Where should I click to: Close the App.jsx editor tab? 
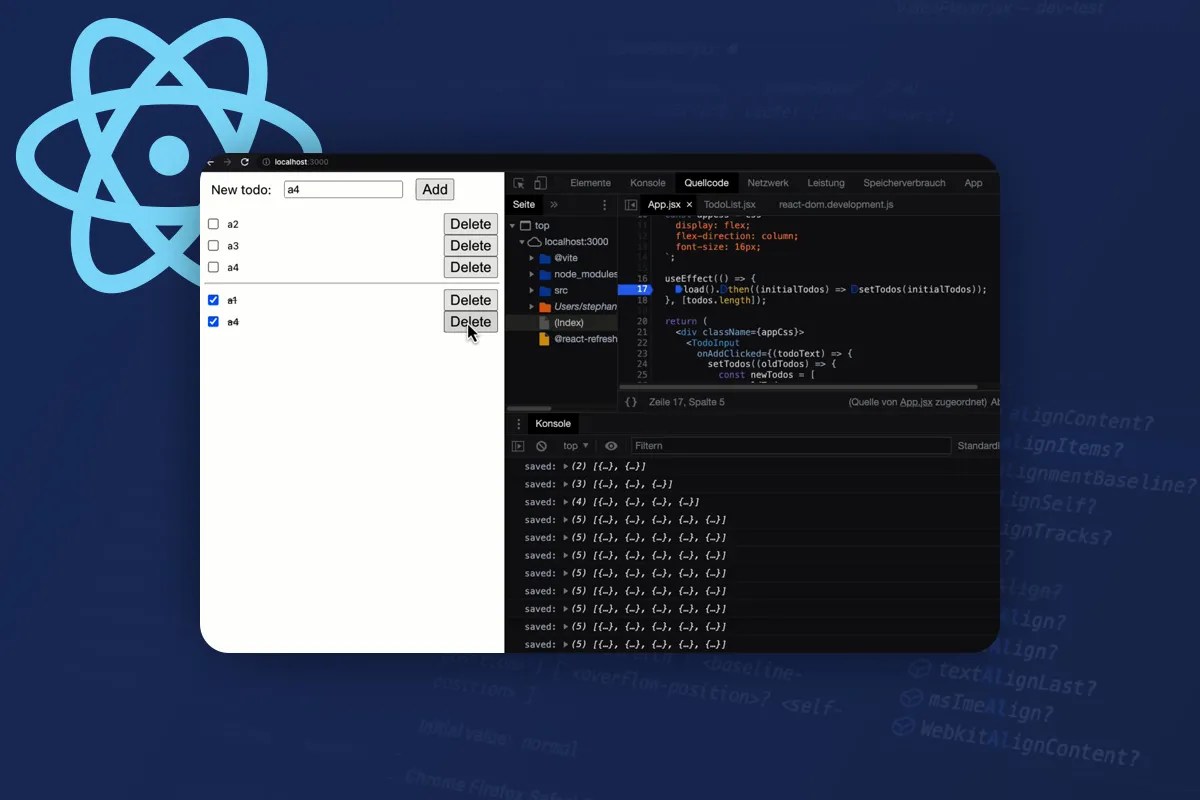(689, 204)
